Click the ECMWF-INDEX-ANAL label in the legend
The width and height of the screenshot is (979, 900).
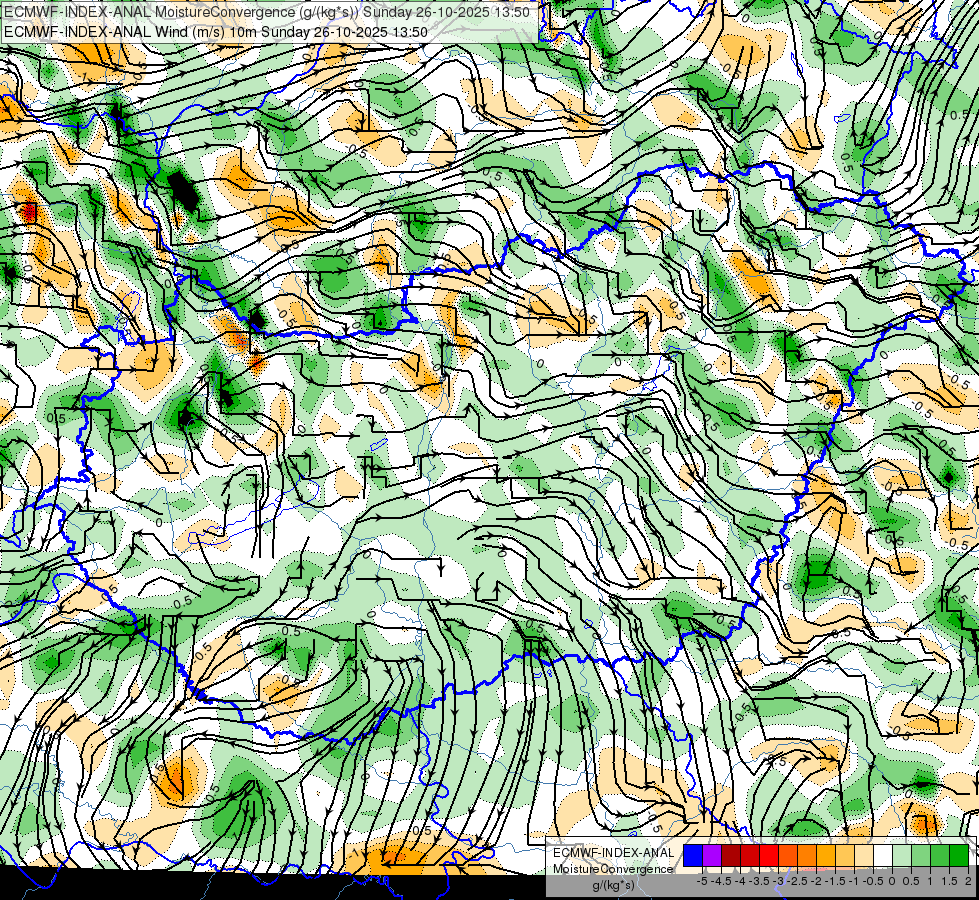[x=614, y=853]
